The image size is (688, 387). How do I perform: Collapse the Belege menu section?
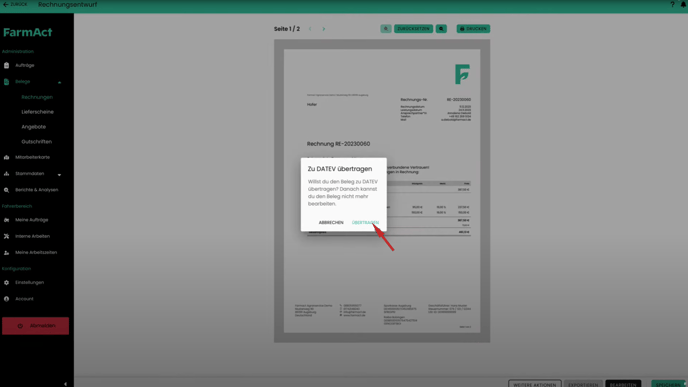point(59,82)
